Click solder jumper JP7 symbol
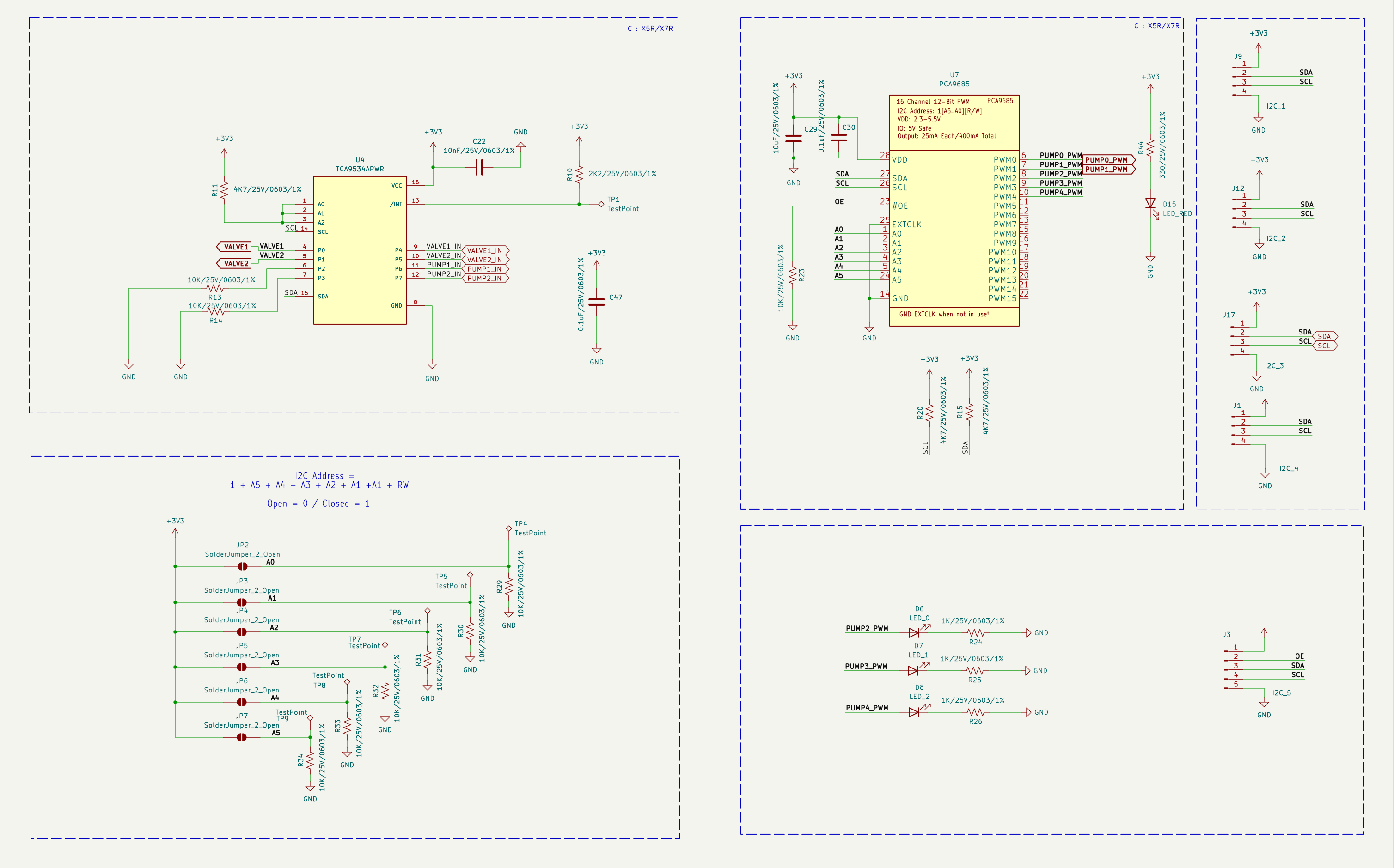Viewport: 1394px width, 868px height. 242,737
